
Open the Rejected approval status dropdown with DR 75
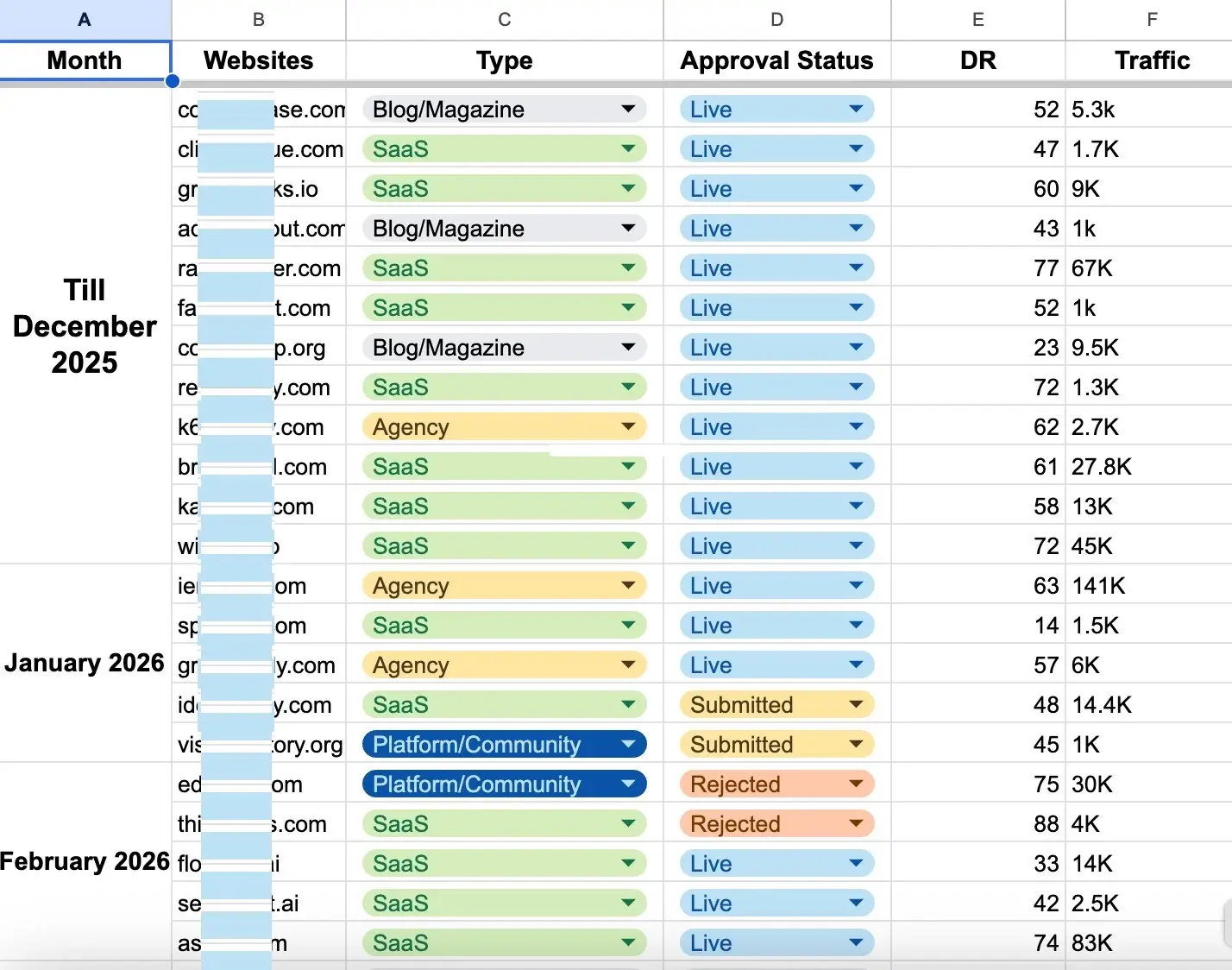pyautogui.click(x=855, y=784)
